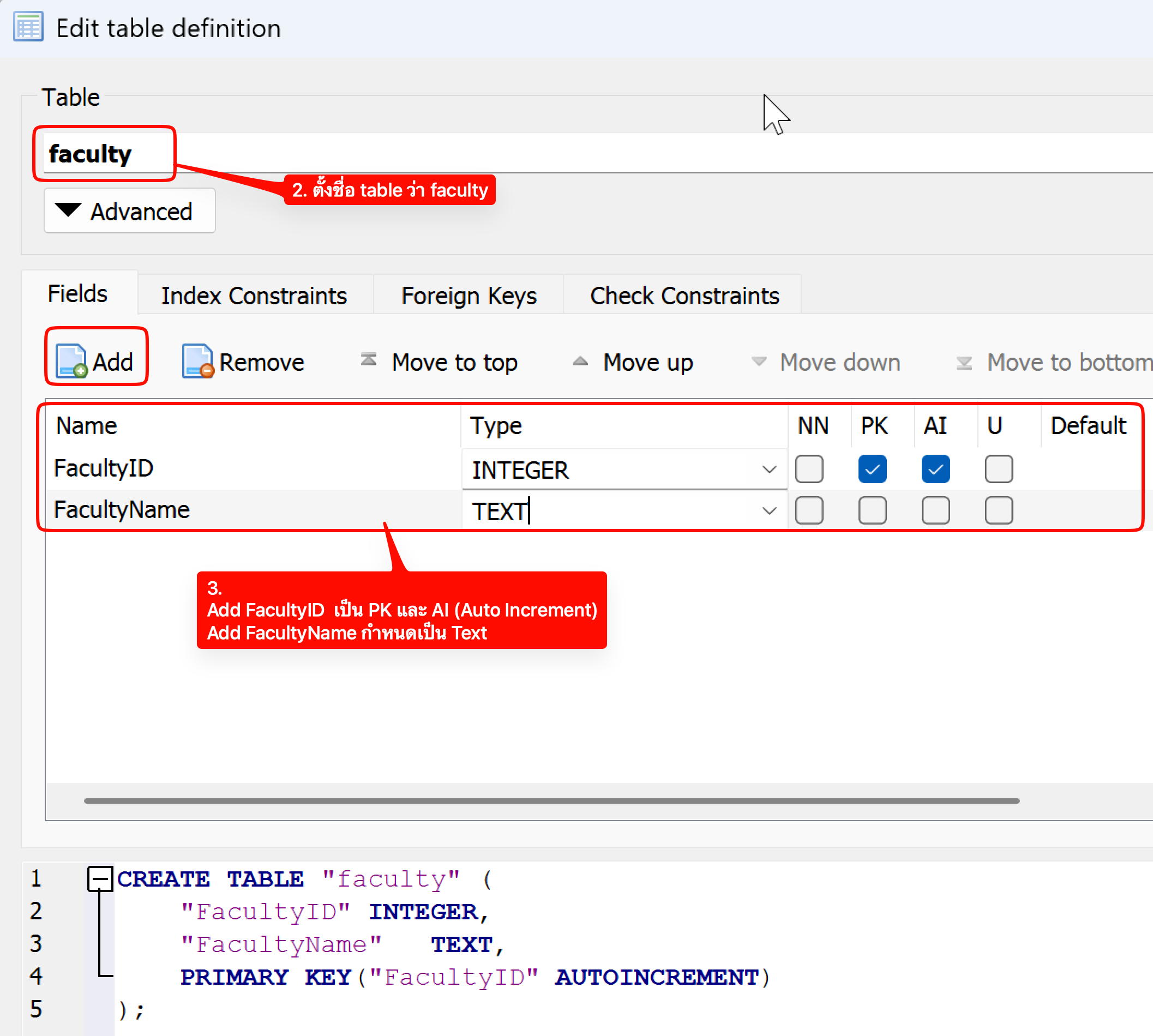Enable NN checkbox for FacultyName
Viewport: 1153px width, 1036px height.
pyautogui.click(x=808, y=510)
